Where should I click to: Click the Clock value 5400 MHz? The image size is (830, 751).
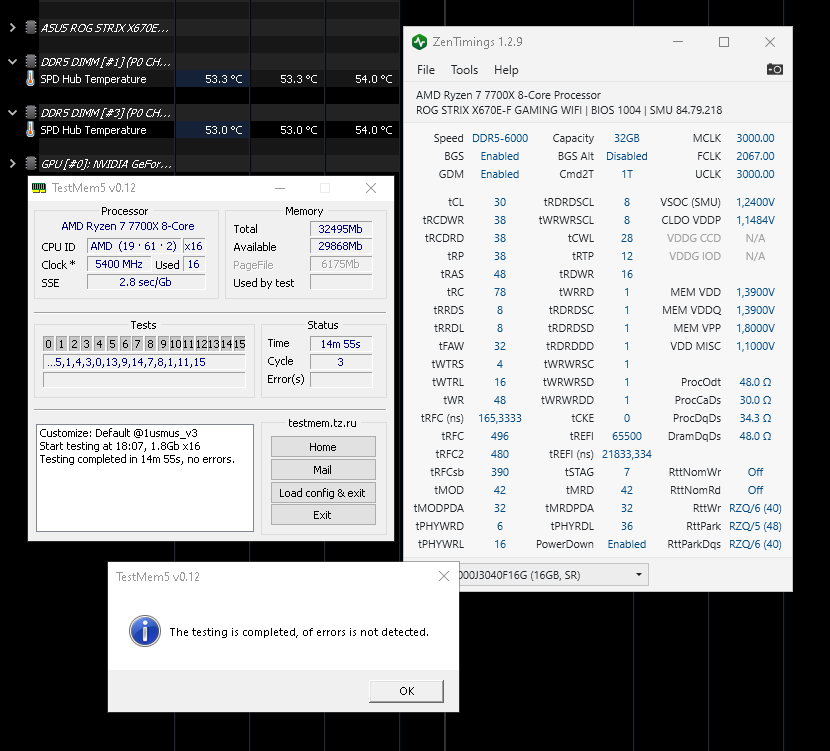[x=119, y=264]
